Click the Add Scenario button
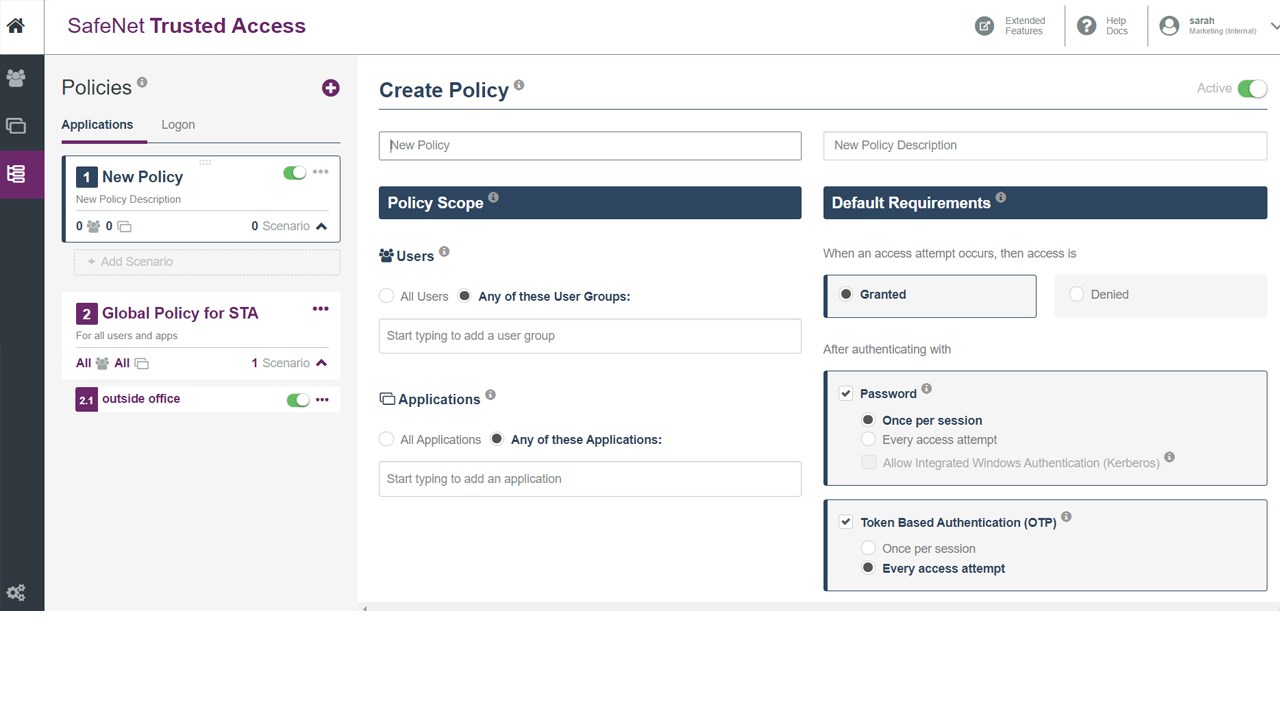The image size is (1280, 720). [207, 262]
